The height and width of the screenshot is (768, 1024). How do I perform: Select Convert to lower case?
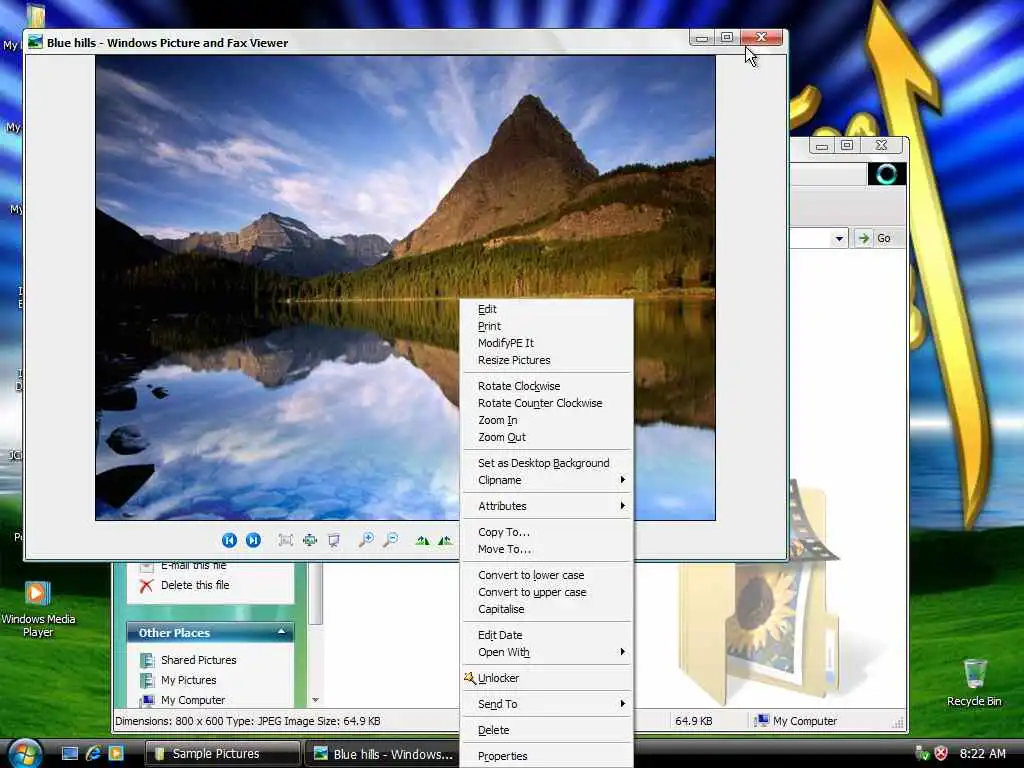547,575
